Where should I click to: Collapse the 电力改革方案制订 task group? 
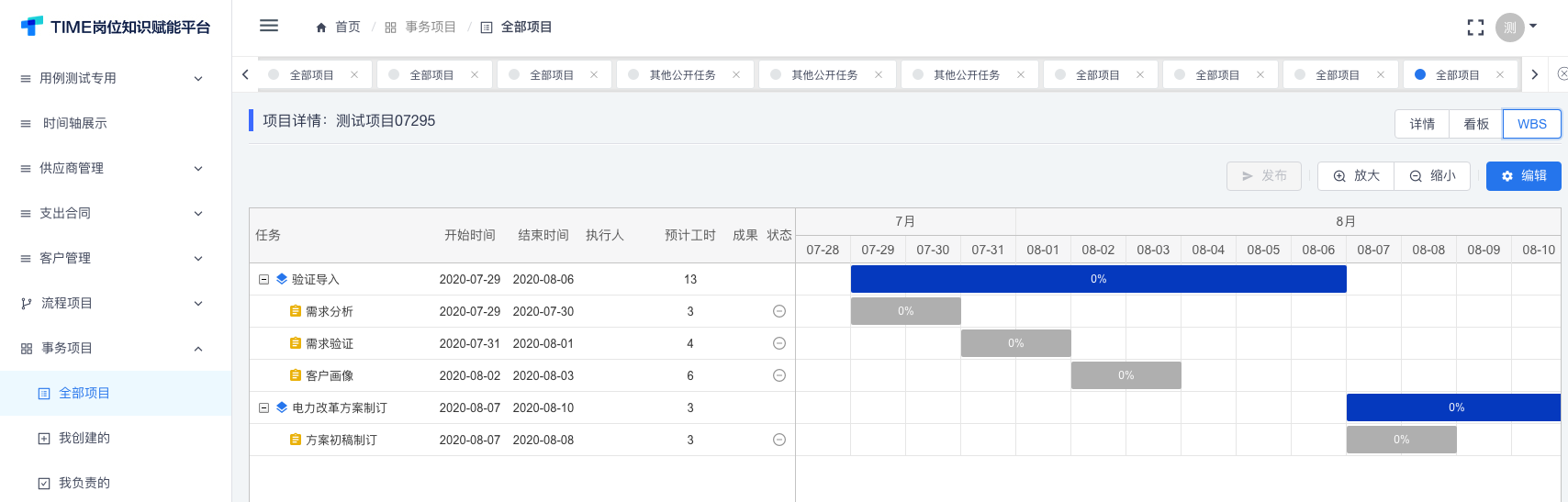tap(263, 407)
